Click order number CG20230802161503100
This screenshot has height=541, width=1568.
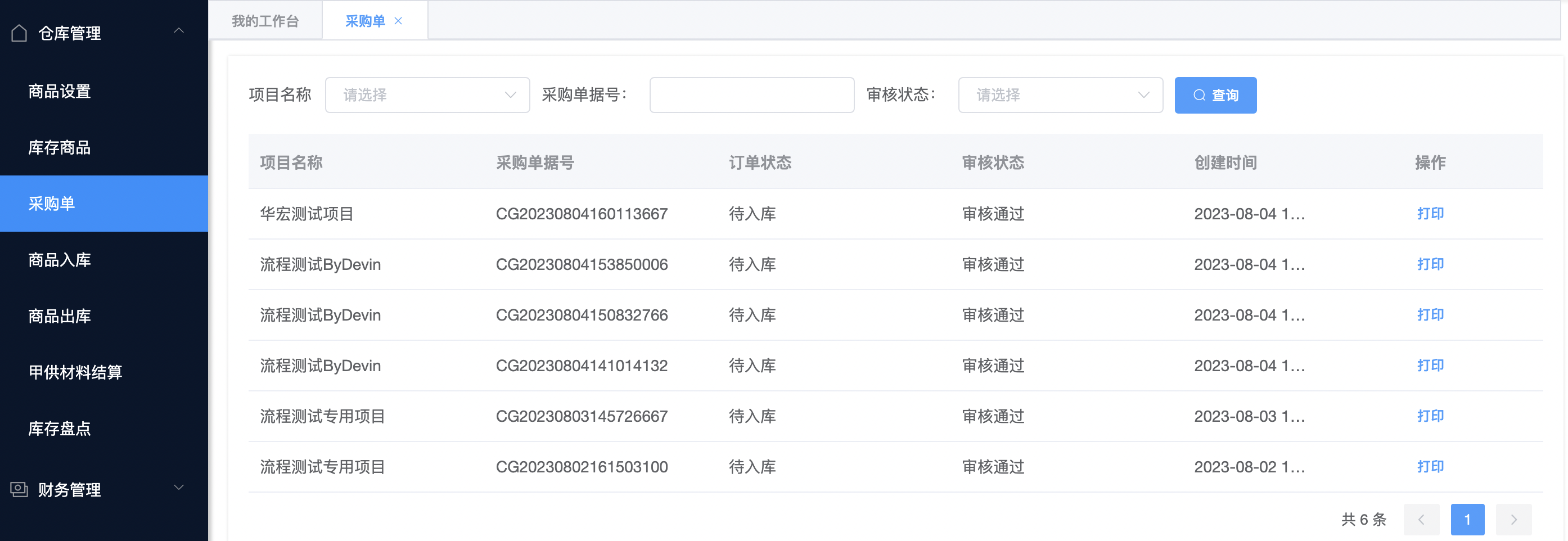point(582,466)
